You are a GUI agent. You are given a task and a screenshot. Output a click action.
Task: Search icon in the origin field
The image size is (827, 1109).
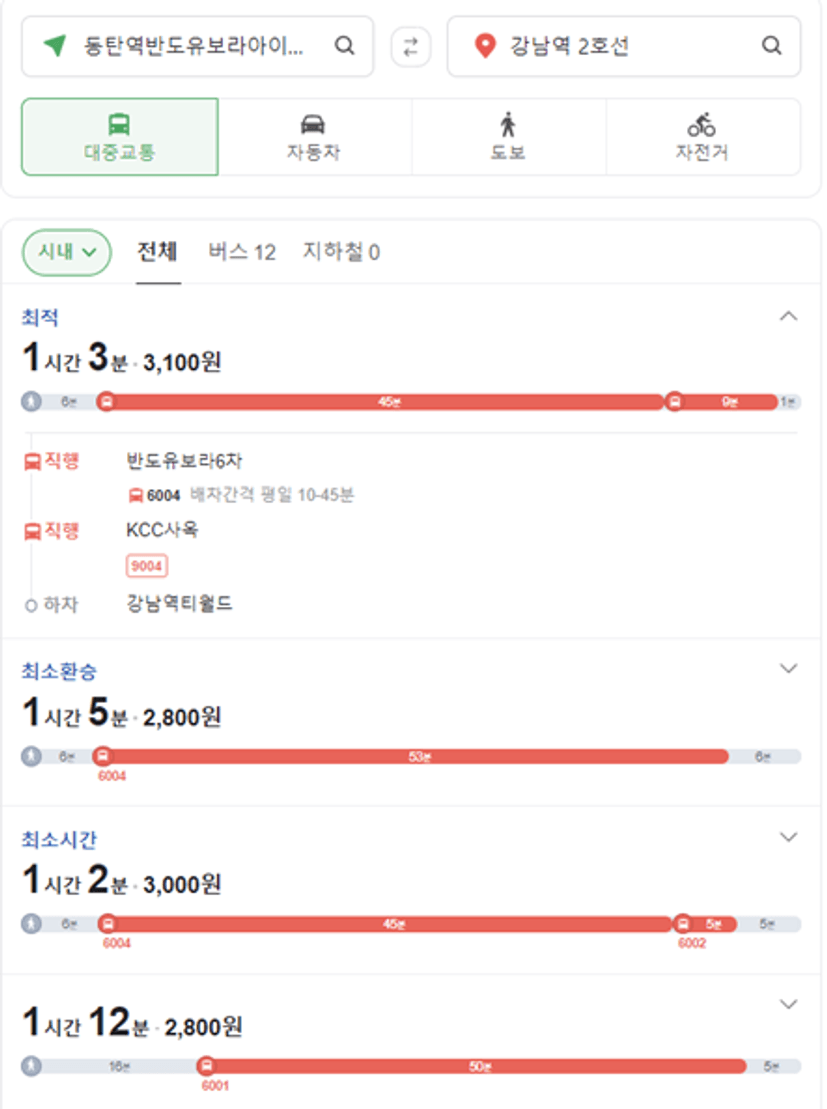(345, 46)
